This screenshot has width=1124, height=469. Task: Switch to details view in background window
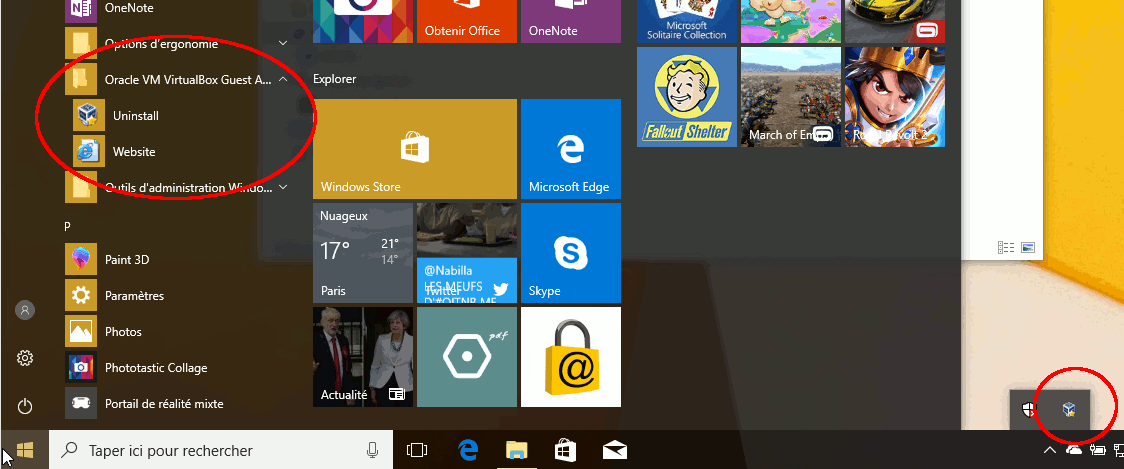pos(1006,247)
